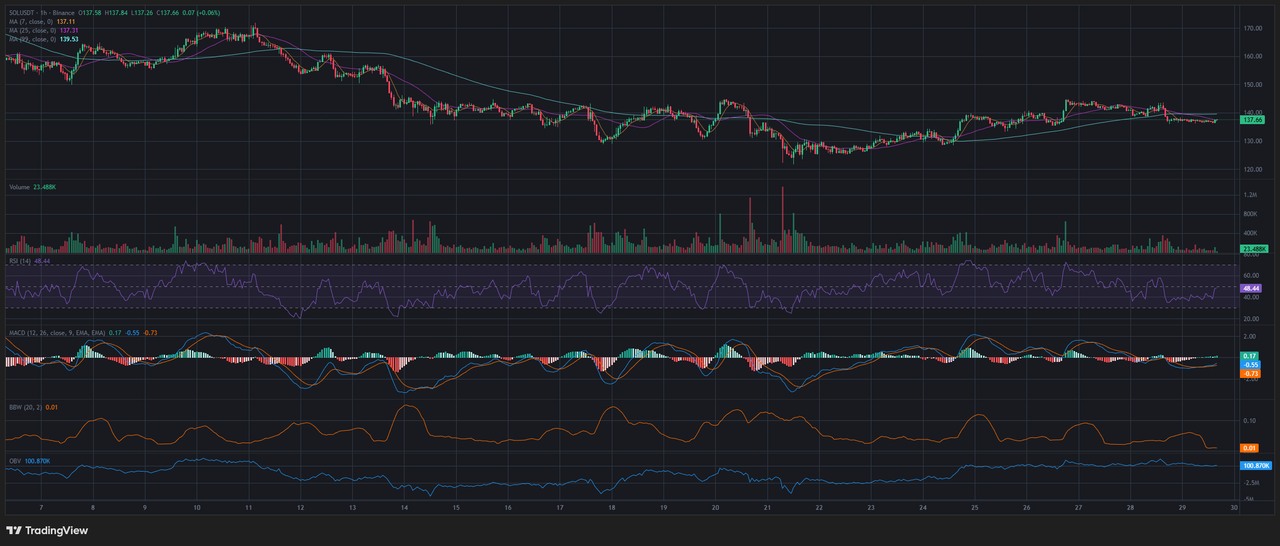Click the volume value label 23.488K
The image size is (1280, 546).
coord(1254,248)
